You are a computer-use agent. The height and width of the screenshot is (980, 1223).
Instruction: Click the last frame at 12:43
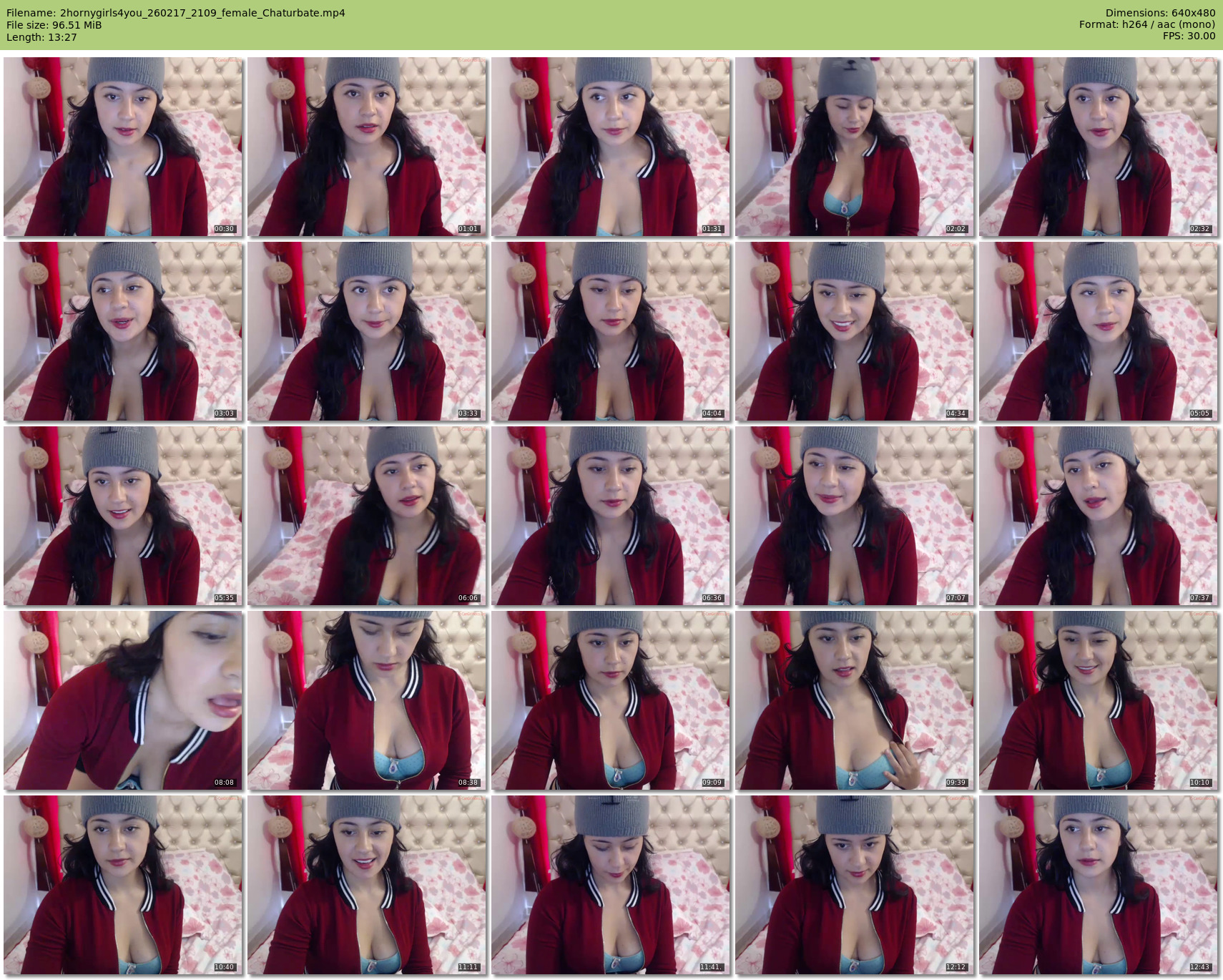click(1099, 885)
